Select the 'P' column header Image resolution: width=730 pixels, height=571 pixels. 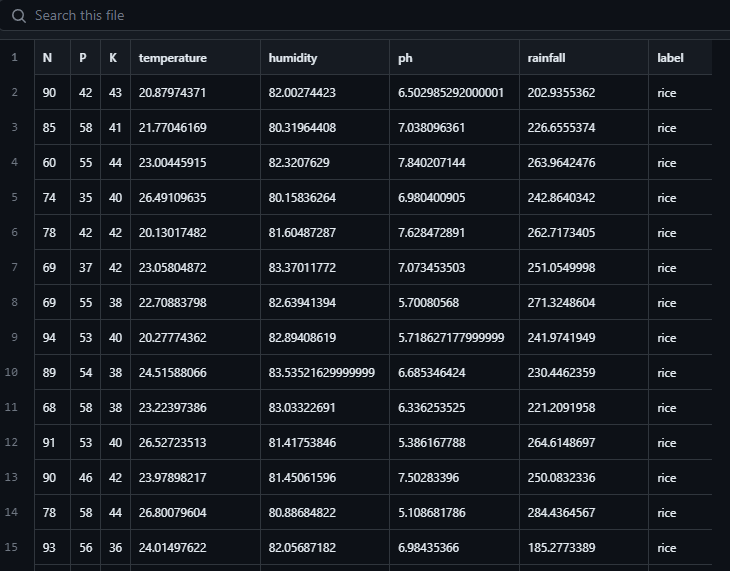(86, 57)
